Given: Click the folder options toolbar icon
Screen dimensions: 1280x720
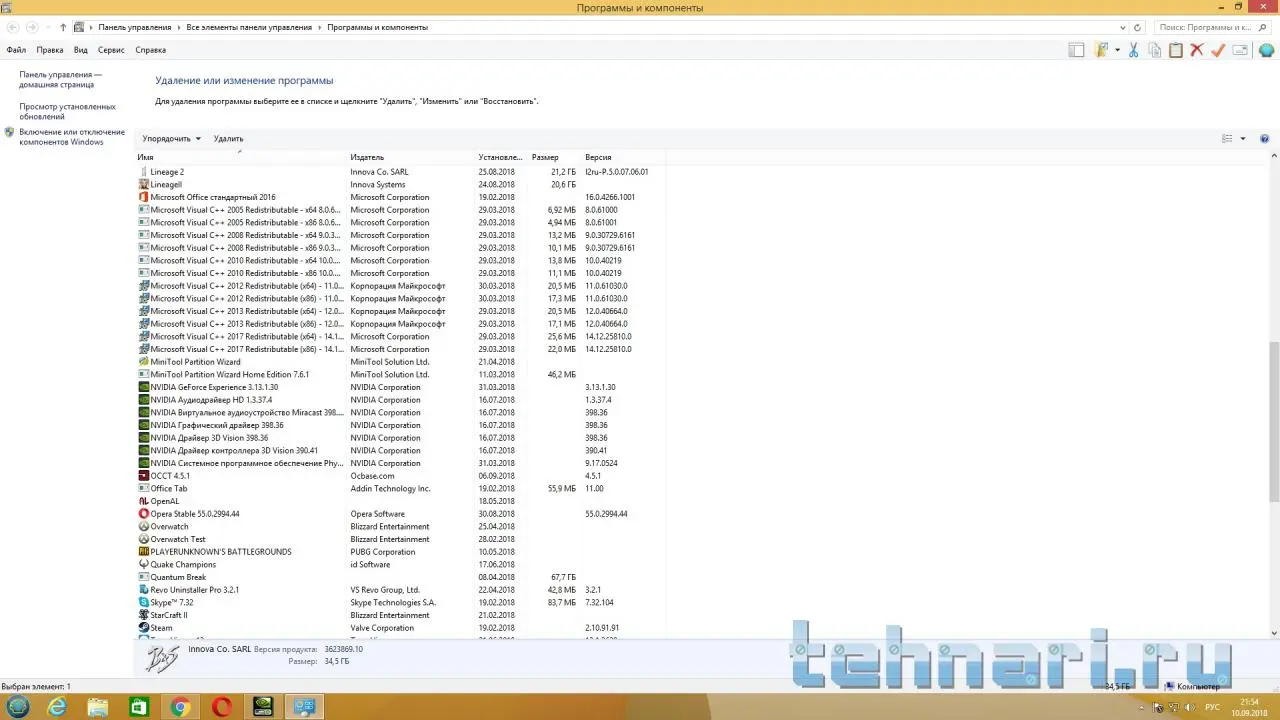Looking at the screenshot, I should 1102,50.
